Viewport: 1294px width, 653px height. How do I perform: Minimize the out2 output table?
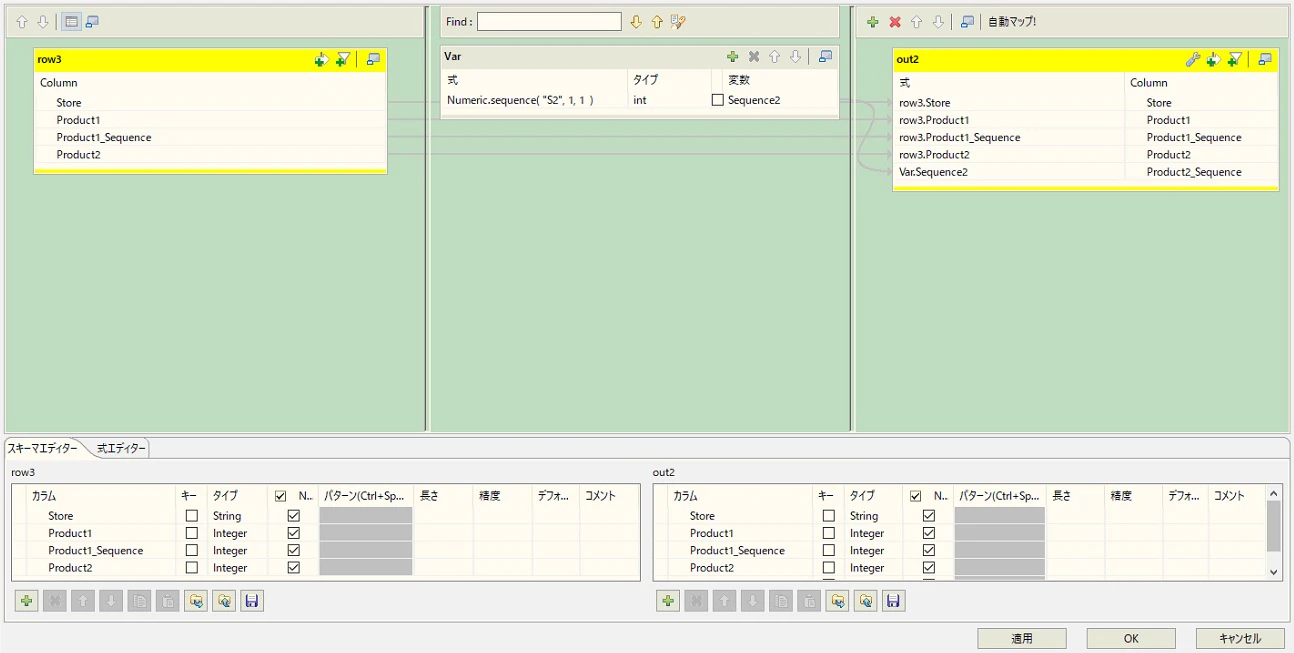click(x=1265, y=60)
